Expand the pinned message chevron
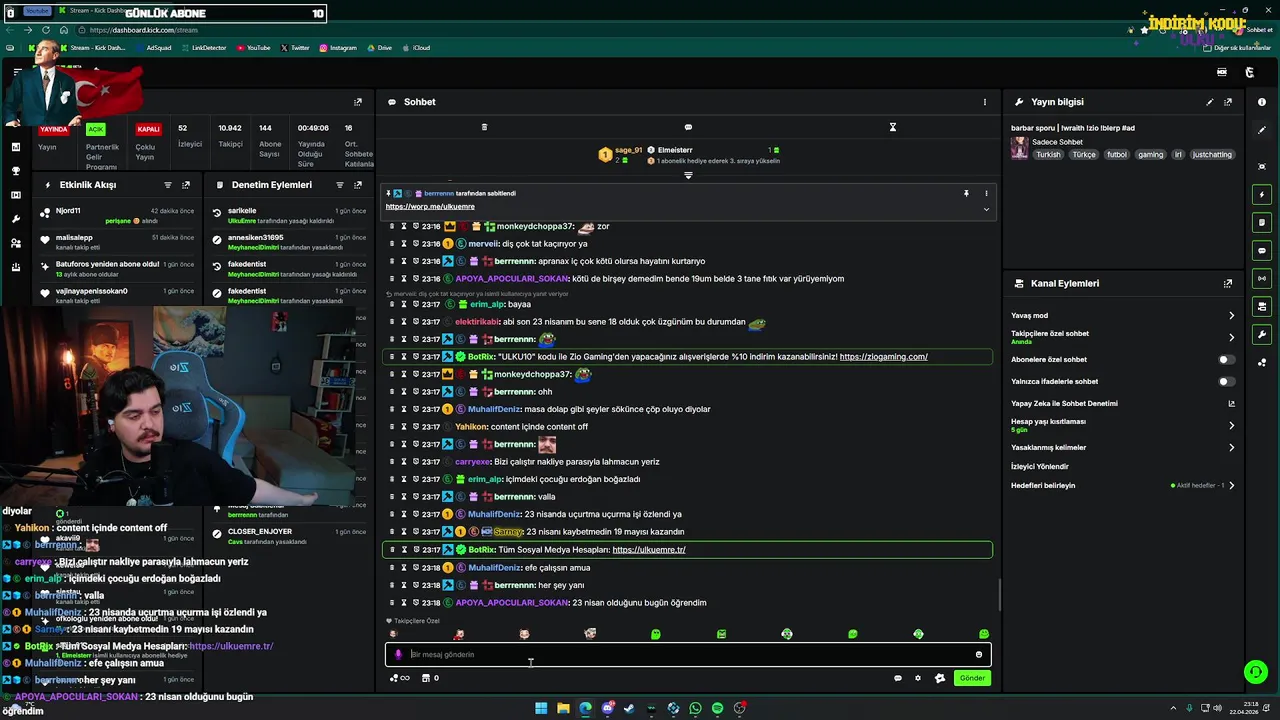 (x=986, y=209)
